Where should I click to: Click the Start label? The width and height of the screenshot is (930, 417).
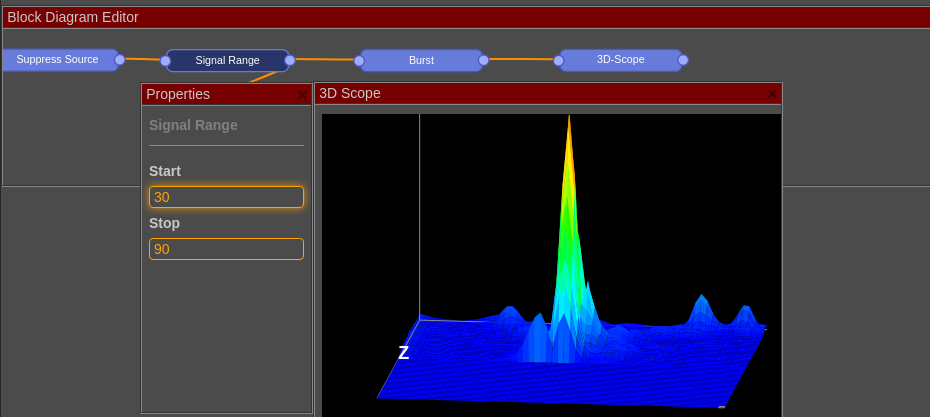click(x=165, y=171)
